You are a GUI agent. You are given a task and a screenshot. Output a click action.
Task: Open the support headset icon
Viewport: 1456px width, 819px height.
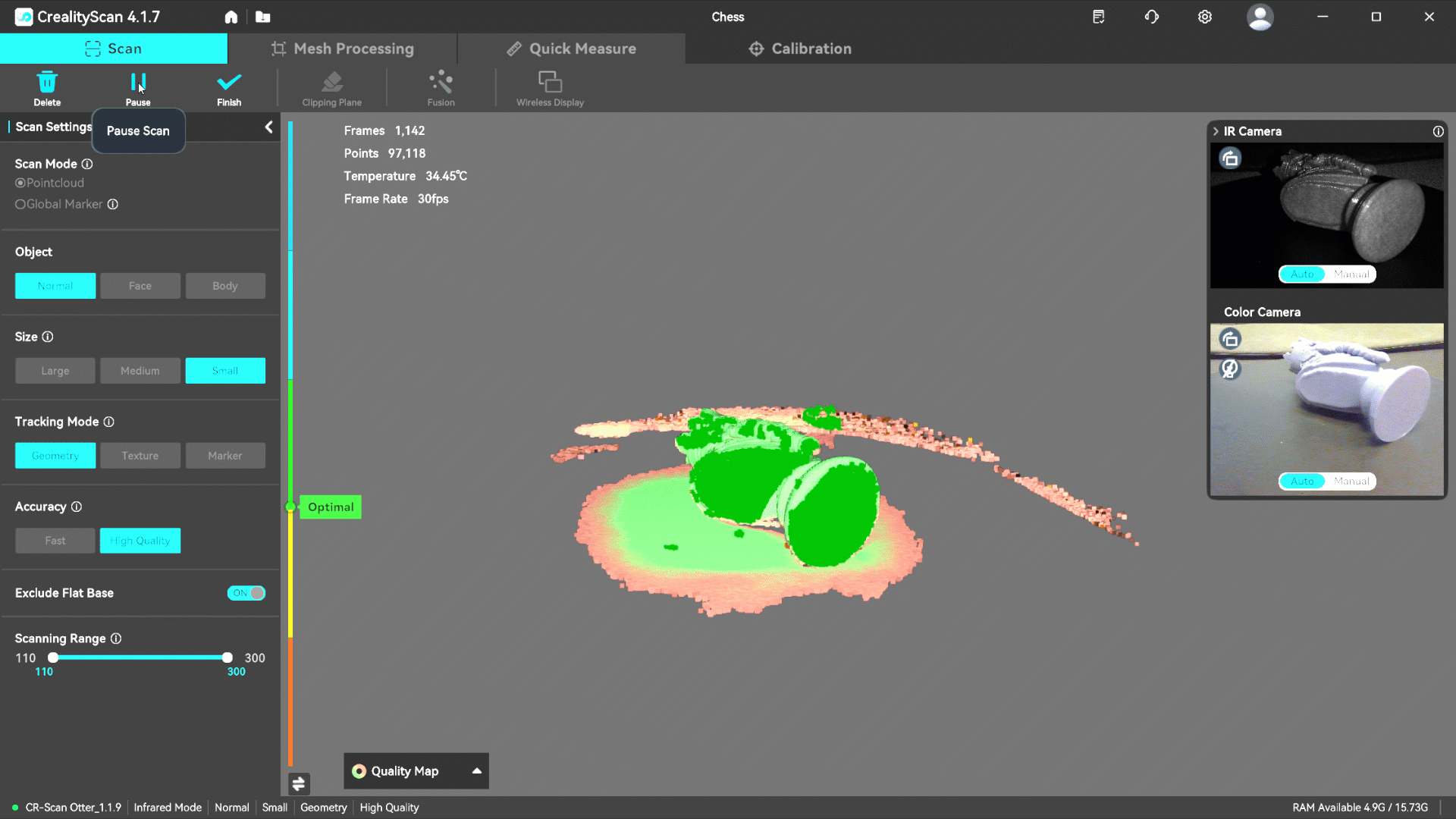[1151, 17]
